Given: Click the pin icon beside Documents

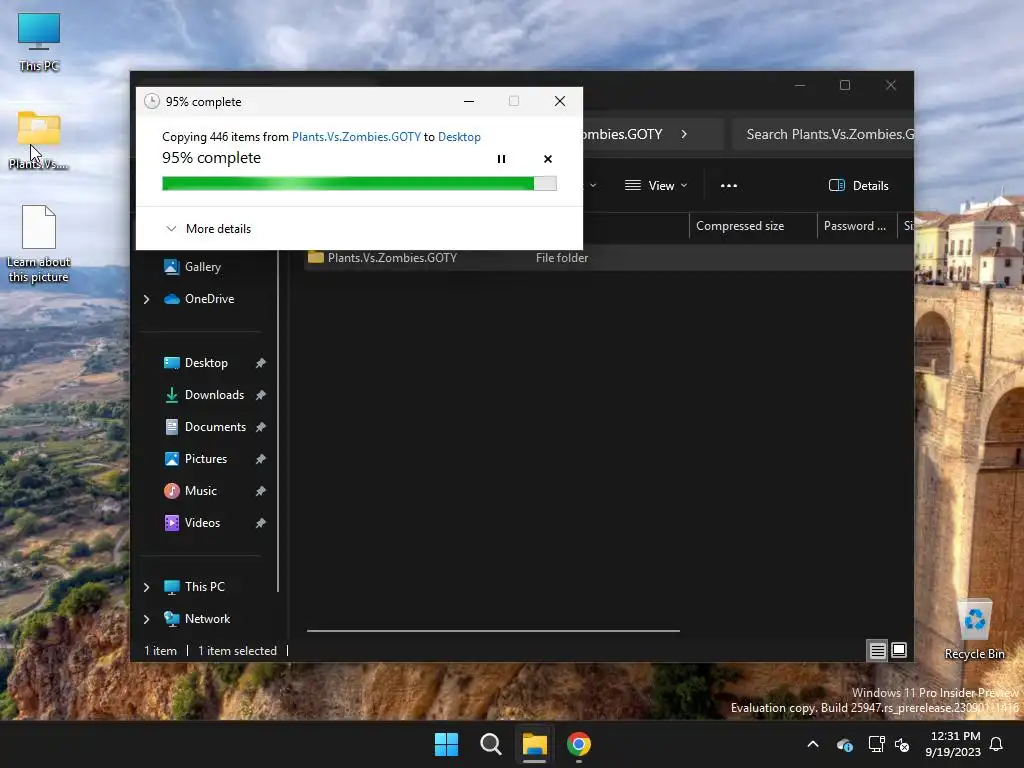Looking at the screenshot, I should coord(261,427).
